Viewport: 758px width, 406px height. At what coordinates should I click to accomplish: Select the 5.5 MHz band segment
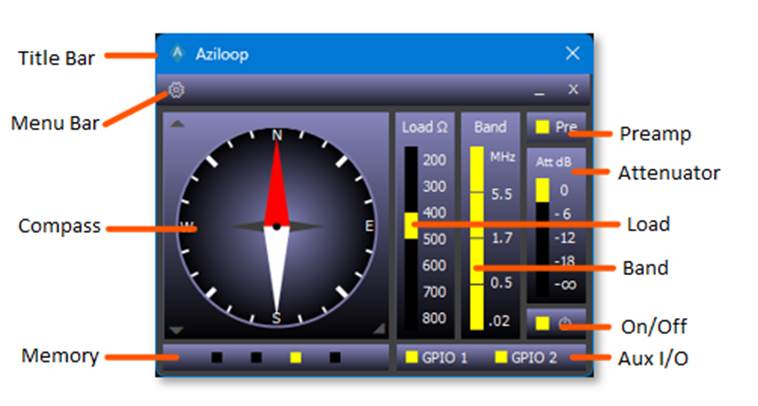(477, 193)
